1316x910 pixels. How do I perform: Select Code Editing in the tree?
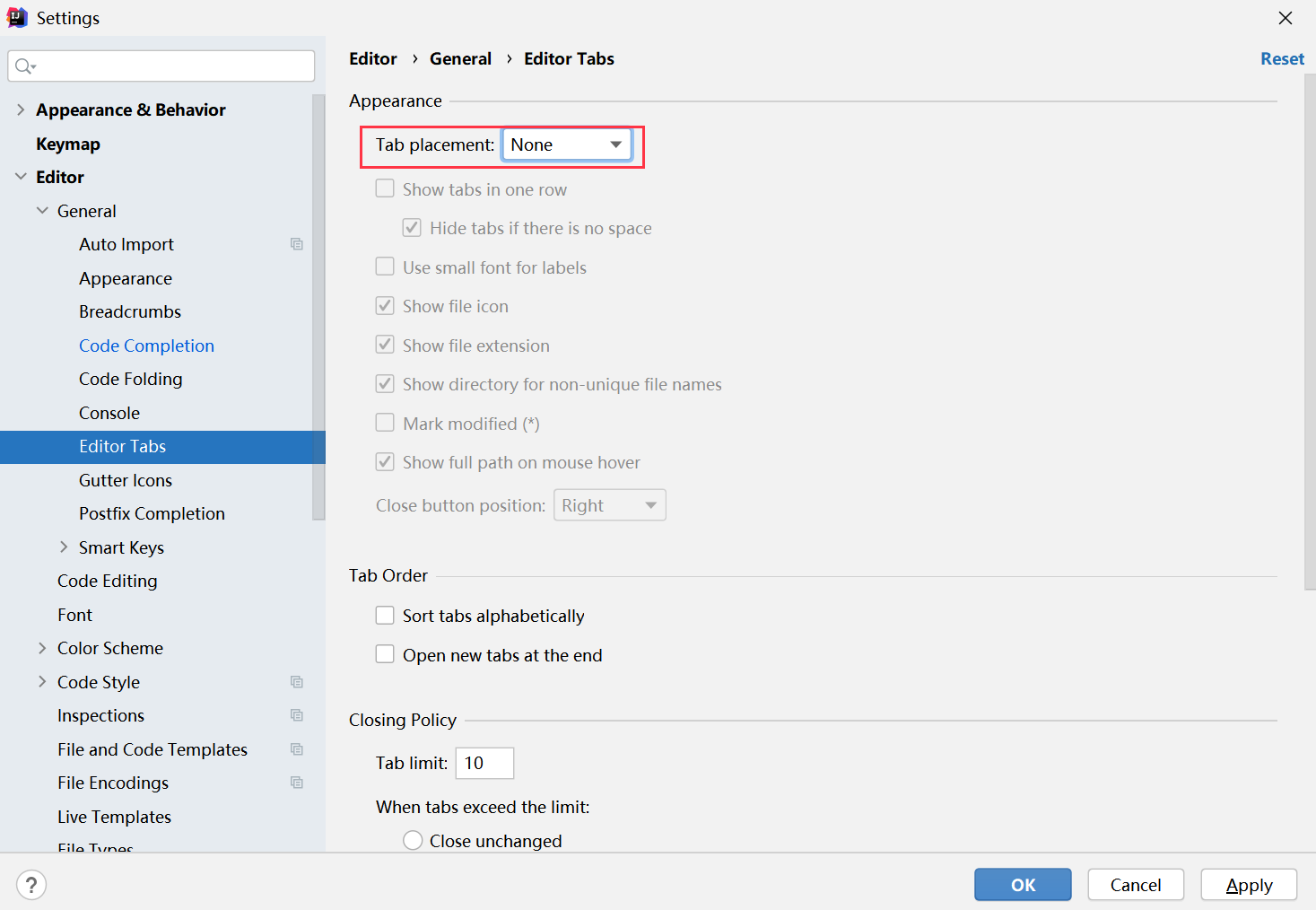pyautogui.click(x=108, y=581)
